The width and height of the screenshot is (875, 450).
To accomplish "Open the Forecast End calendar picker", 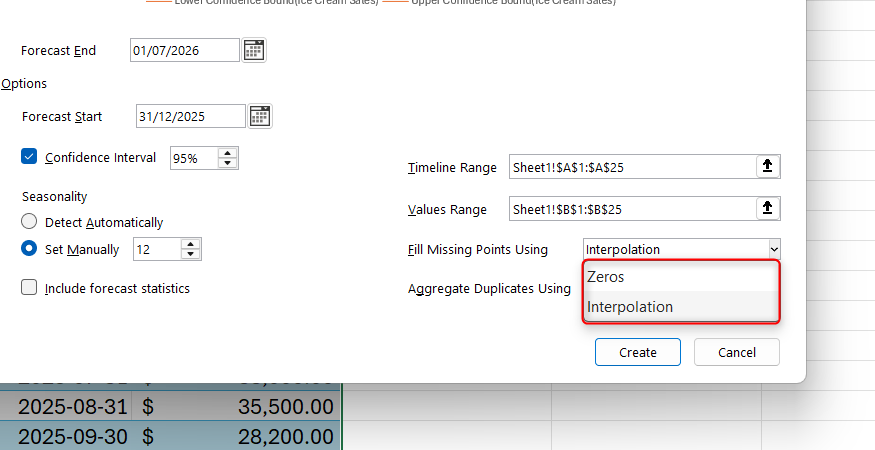I will coord(254,50).
